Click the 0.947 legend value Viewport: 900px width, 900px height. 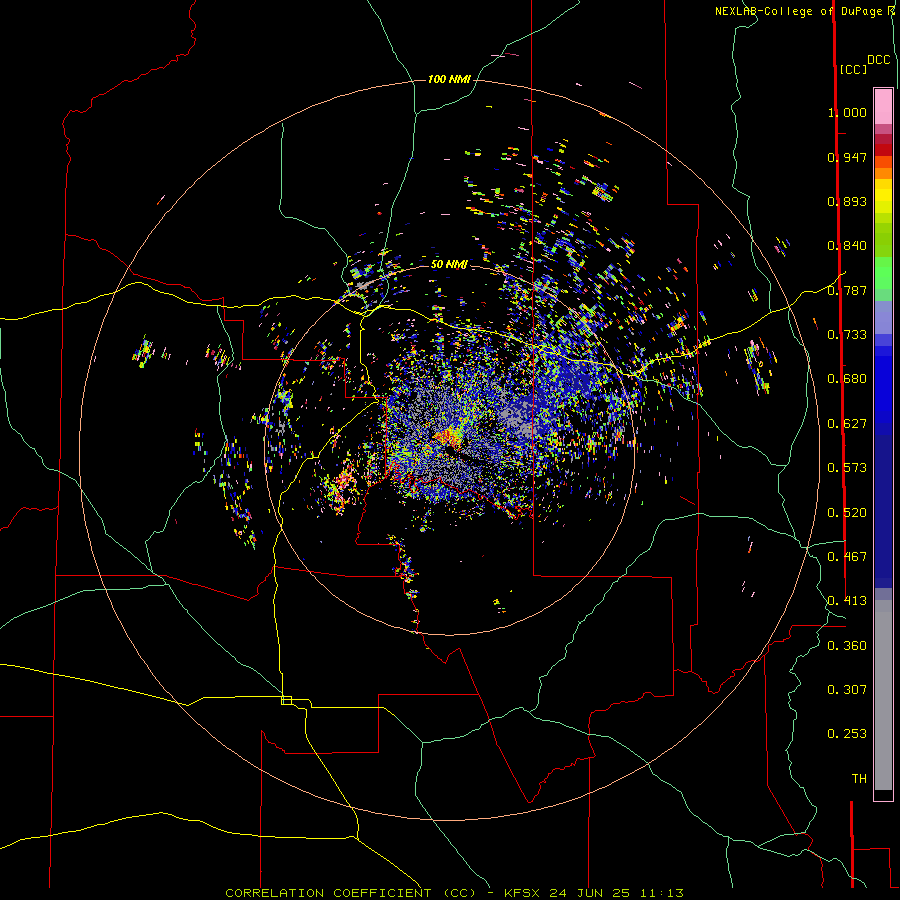pyautogui.click(x=847, y=157)
